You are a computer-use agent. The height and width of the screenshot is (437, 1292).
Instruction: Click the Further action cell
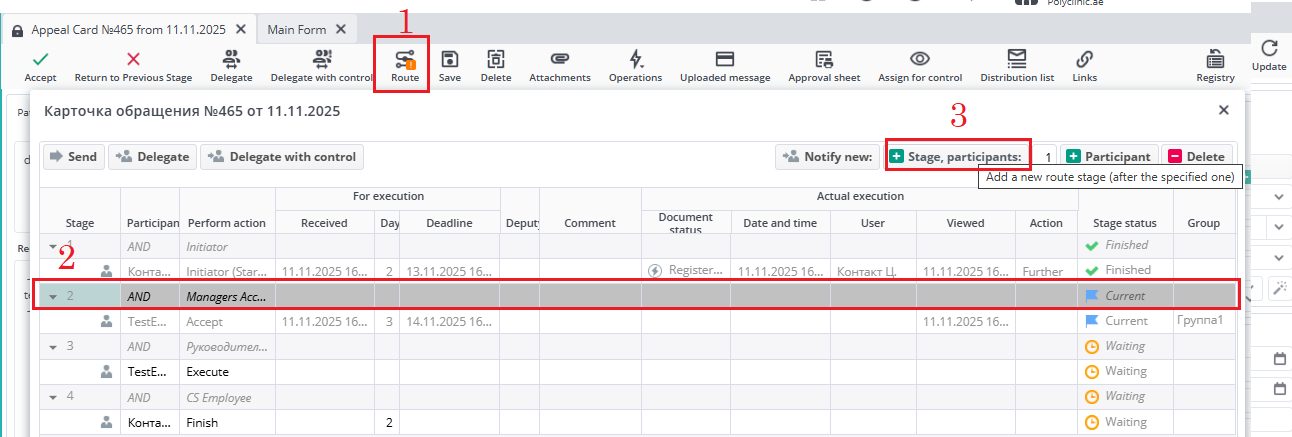1046,271
